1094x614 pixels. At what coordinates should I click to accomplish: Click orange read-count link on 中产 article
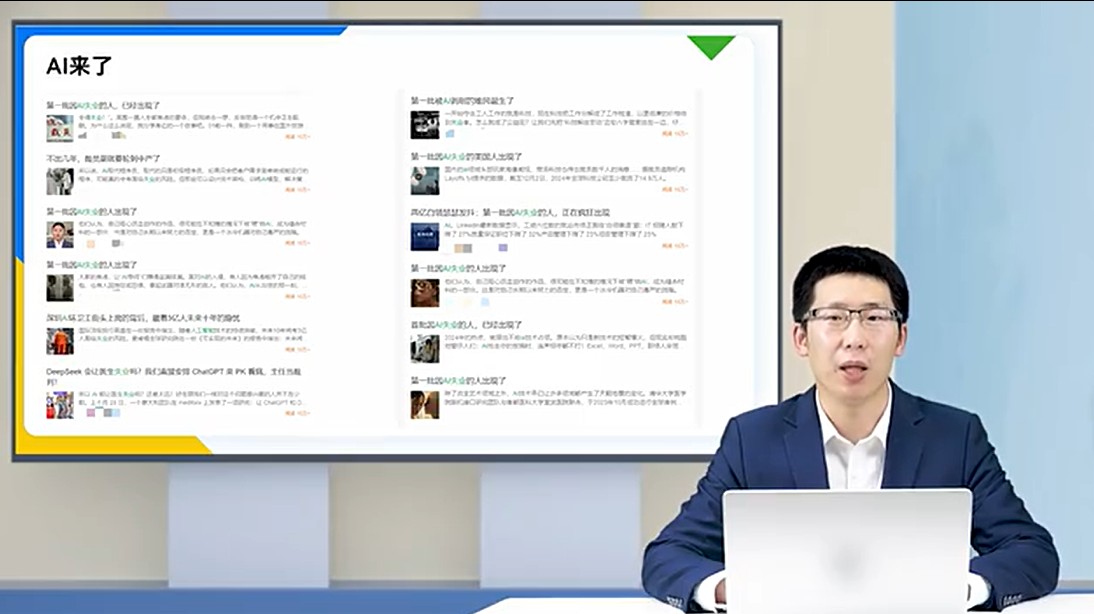[x=297, y=190]
